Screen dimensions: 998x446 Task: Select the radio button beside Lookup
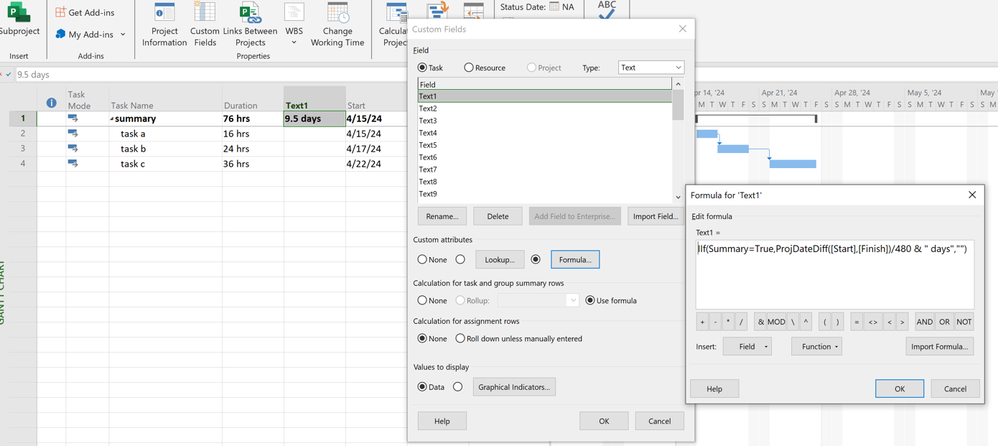tap(460, 260)
